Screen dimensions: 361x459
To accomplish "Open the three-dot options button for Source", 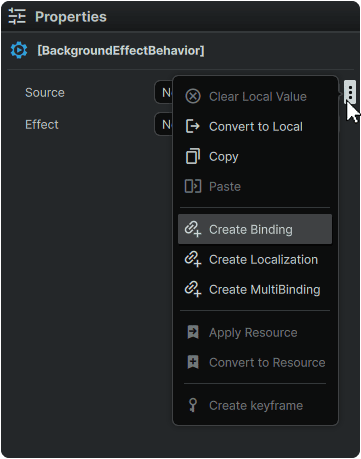I will [350, 92].
